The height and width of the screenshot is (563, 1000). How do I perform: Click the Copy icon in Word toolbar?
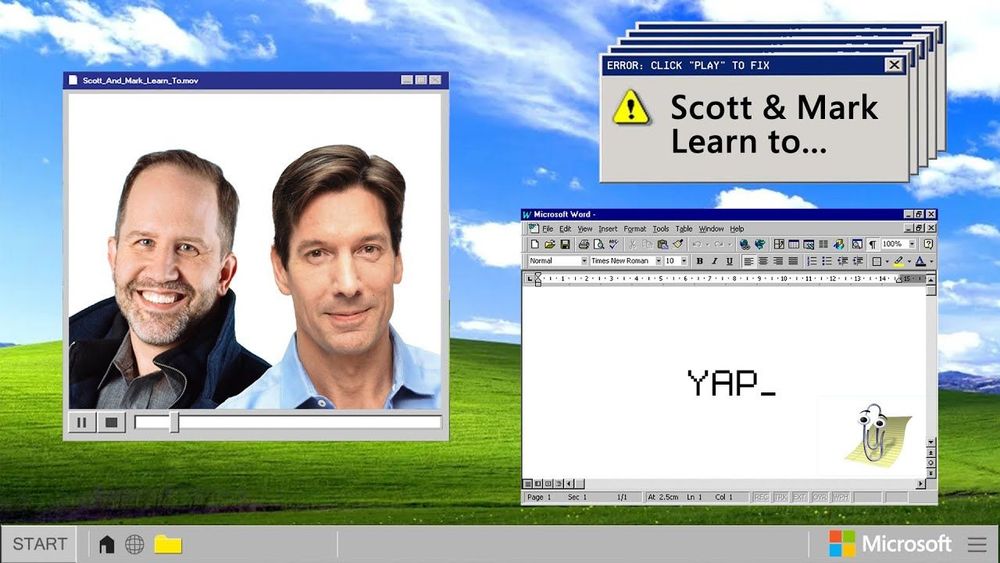(x=647, y=244)
